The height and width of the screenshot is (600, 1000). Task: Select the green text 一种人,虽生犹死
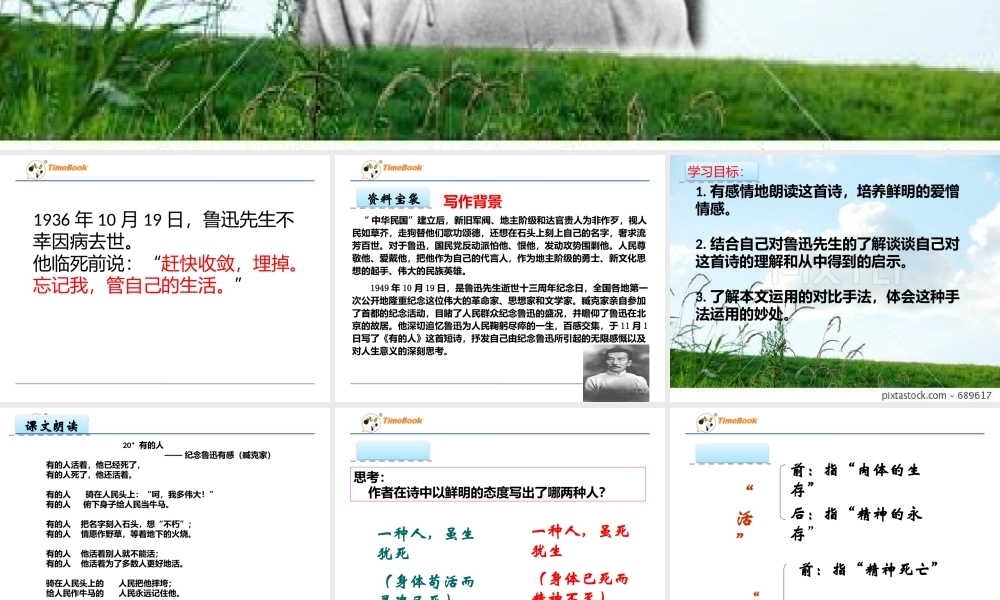[426, 543]
